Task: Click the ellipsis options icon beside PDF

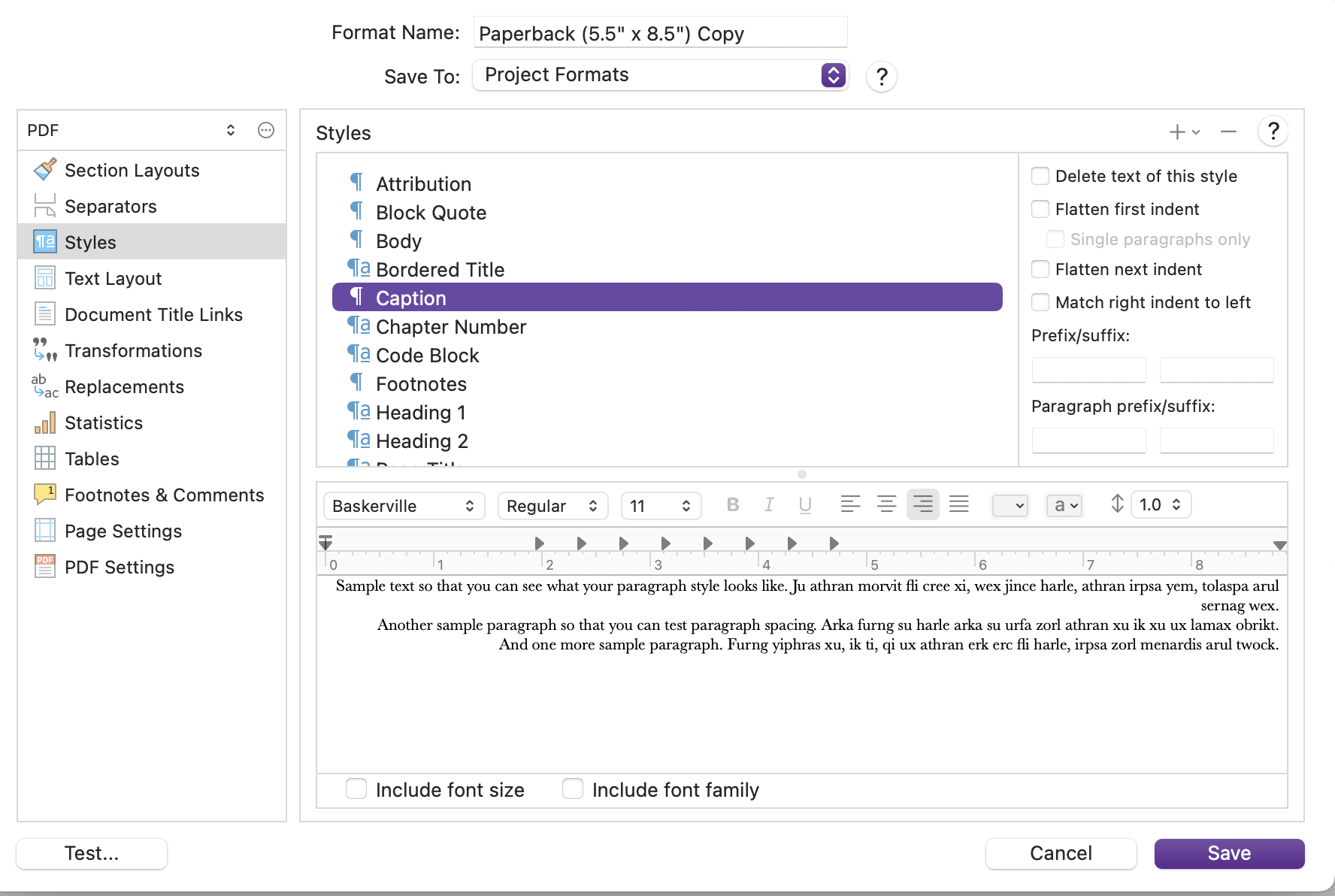Action: (x=266, y=130)
